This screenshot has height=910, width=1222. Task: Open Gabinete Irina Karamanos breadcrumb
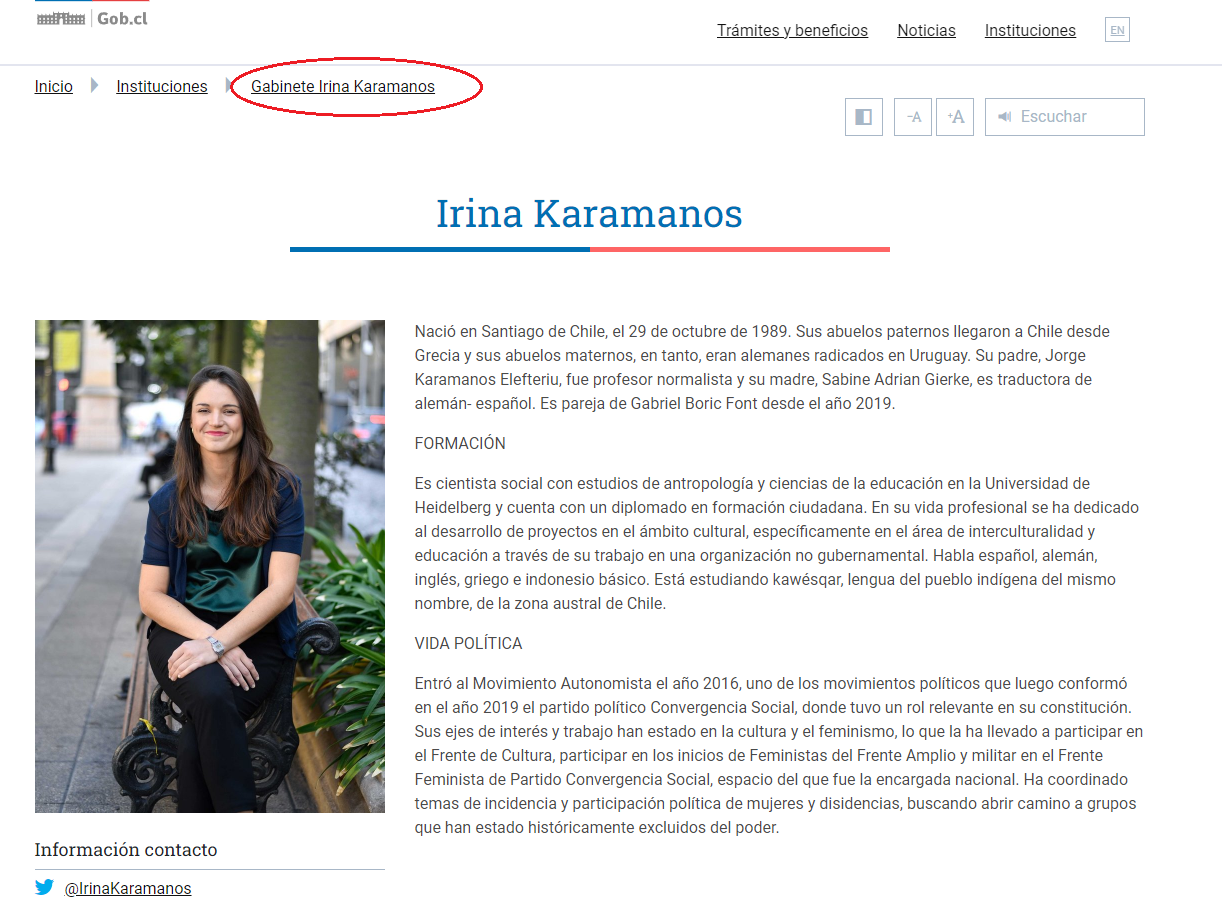pyautogui.click(x=343, y=87)
